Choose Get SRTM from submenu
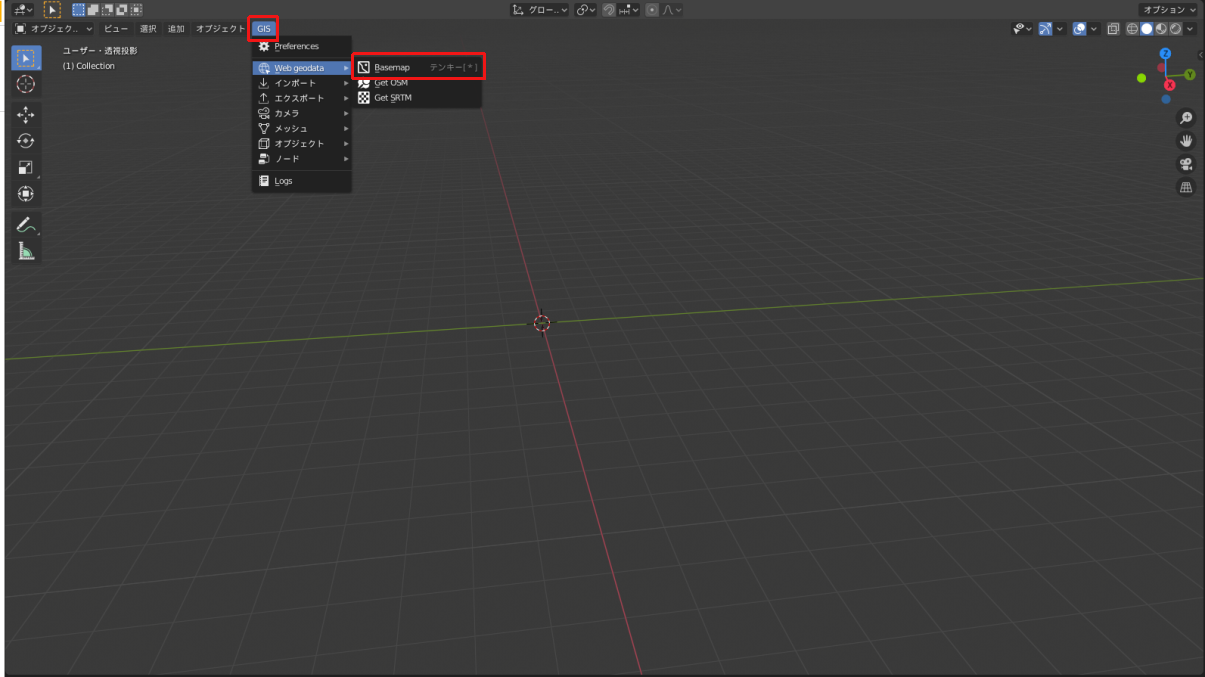 point(418,98)
